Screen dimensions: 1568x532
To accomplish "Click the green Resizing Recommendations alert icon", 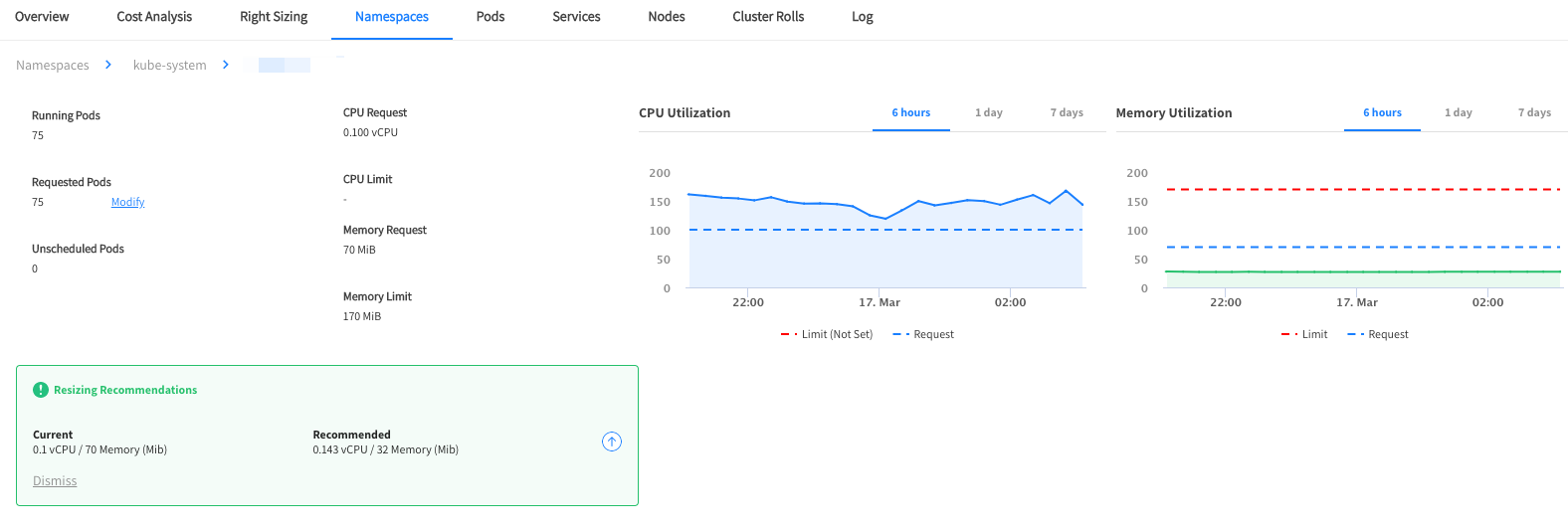I will pyautogui.click(x=41, y=390).
